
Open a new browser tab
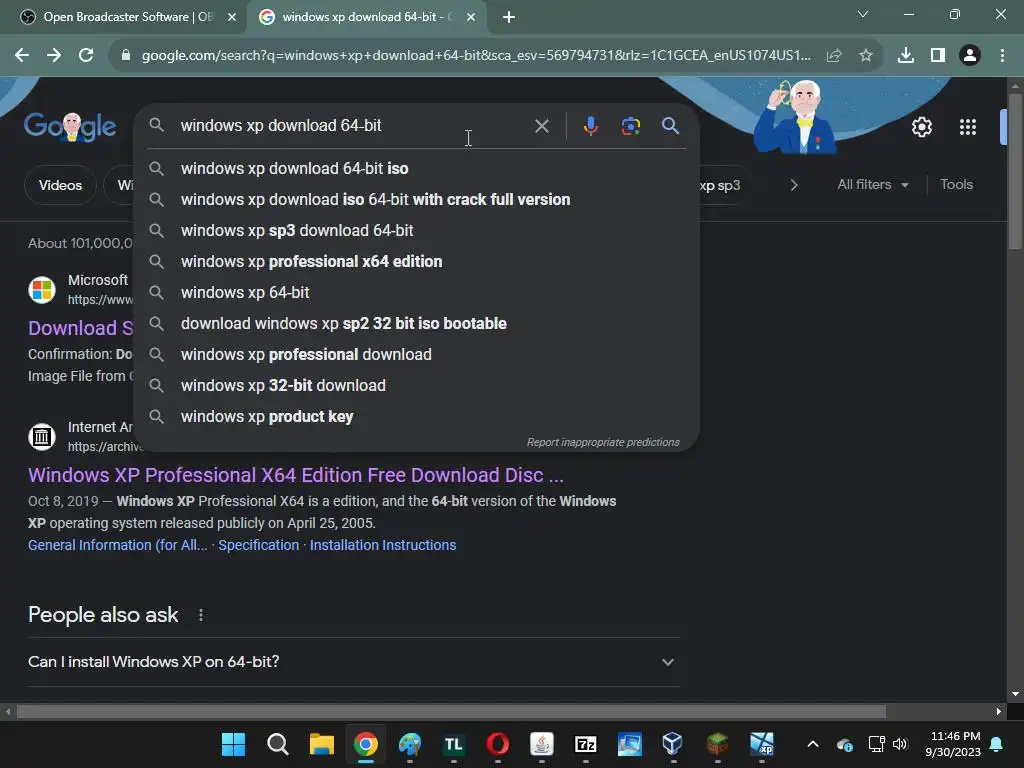(x=509, y=17)
